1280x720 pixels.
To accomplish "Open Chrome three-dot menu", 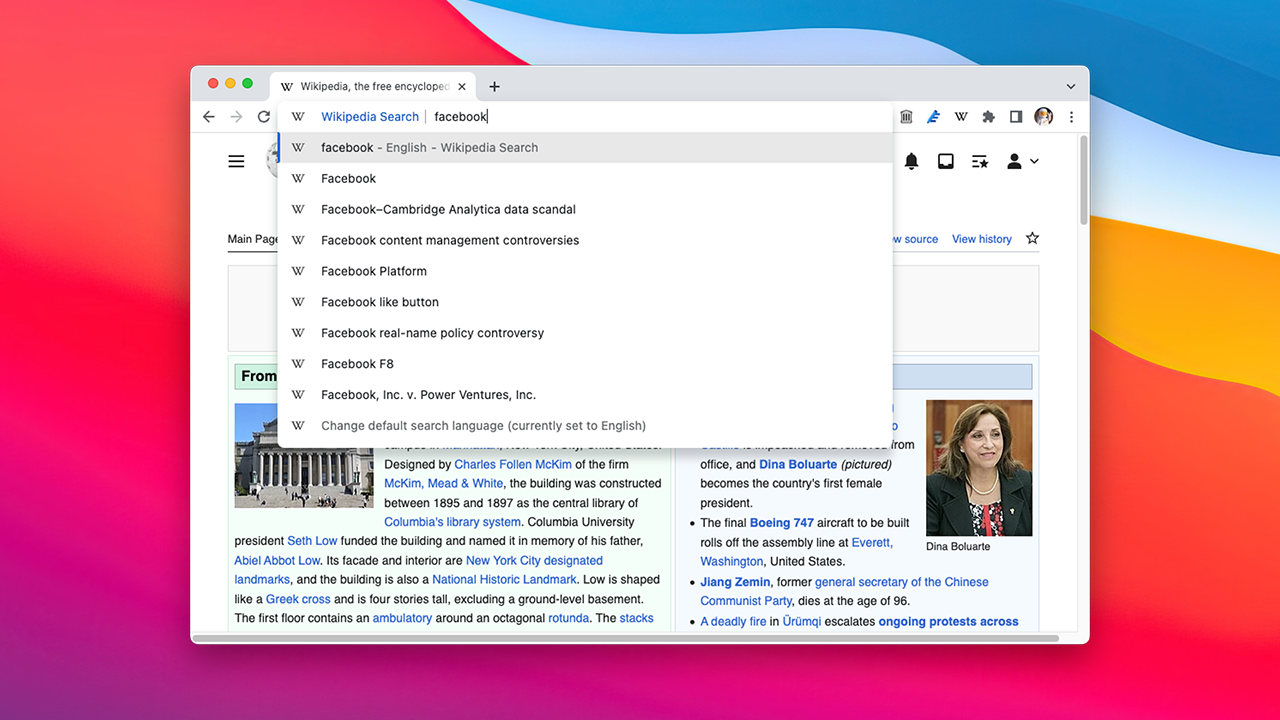I will pyautogui.click(x=1071, y=117).
